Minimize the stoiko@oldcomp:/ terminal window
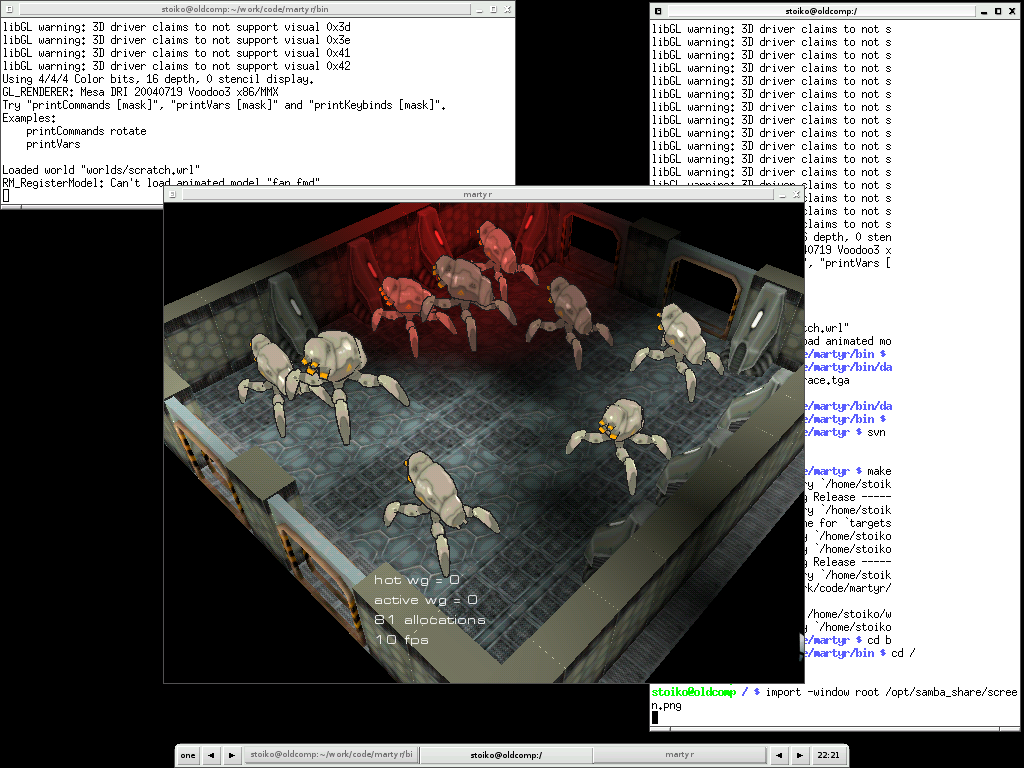This screenshot has height=768, width=1024. click(x=984, y=11)
